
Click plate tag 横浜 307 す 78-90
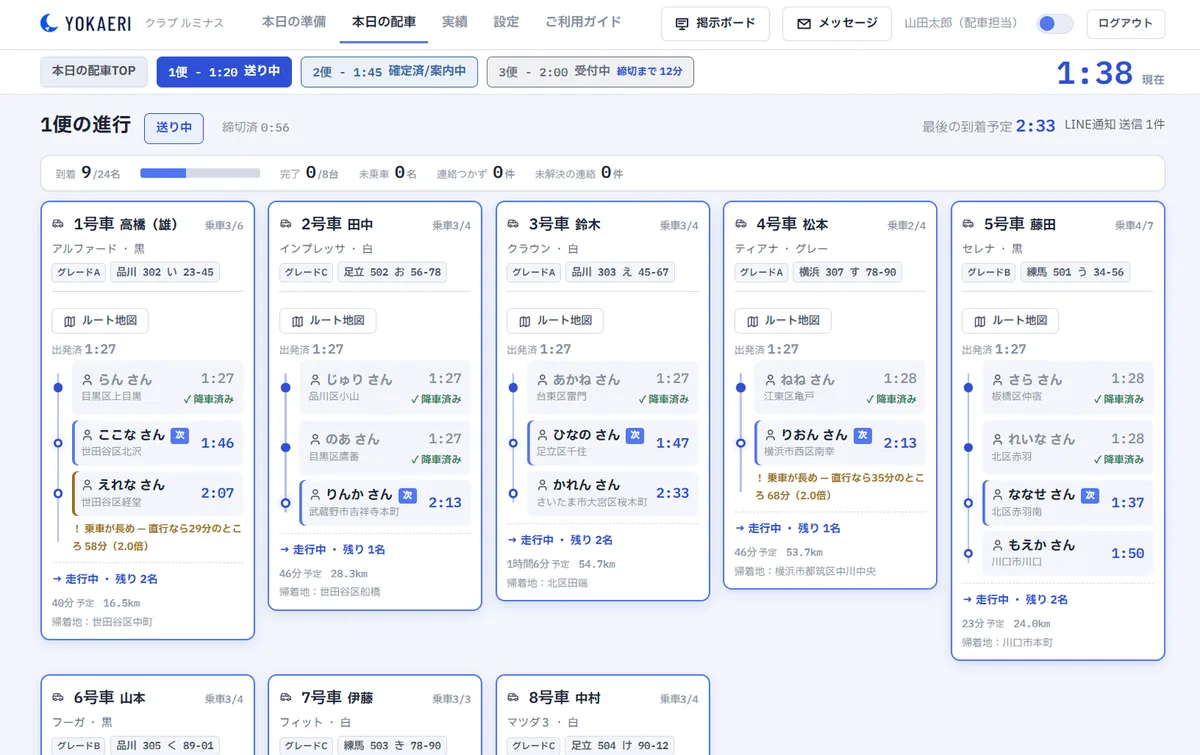(848, 272)
